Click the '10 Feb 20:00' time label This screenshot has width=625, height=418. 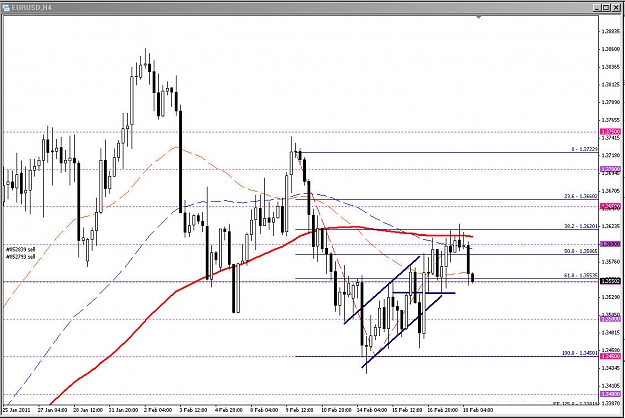click(x=336, y=410)
